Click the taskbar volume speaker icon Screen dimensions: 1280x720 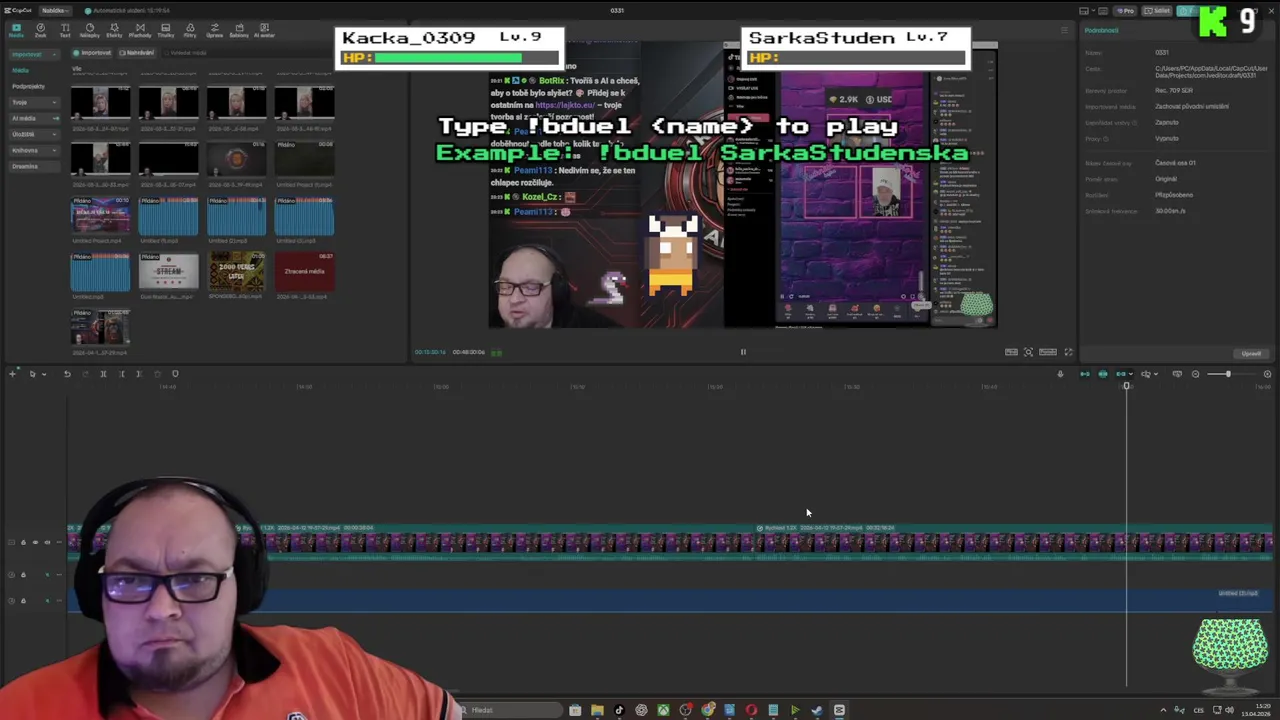[1230, 710]
